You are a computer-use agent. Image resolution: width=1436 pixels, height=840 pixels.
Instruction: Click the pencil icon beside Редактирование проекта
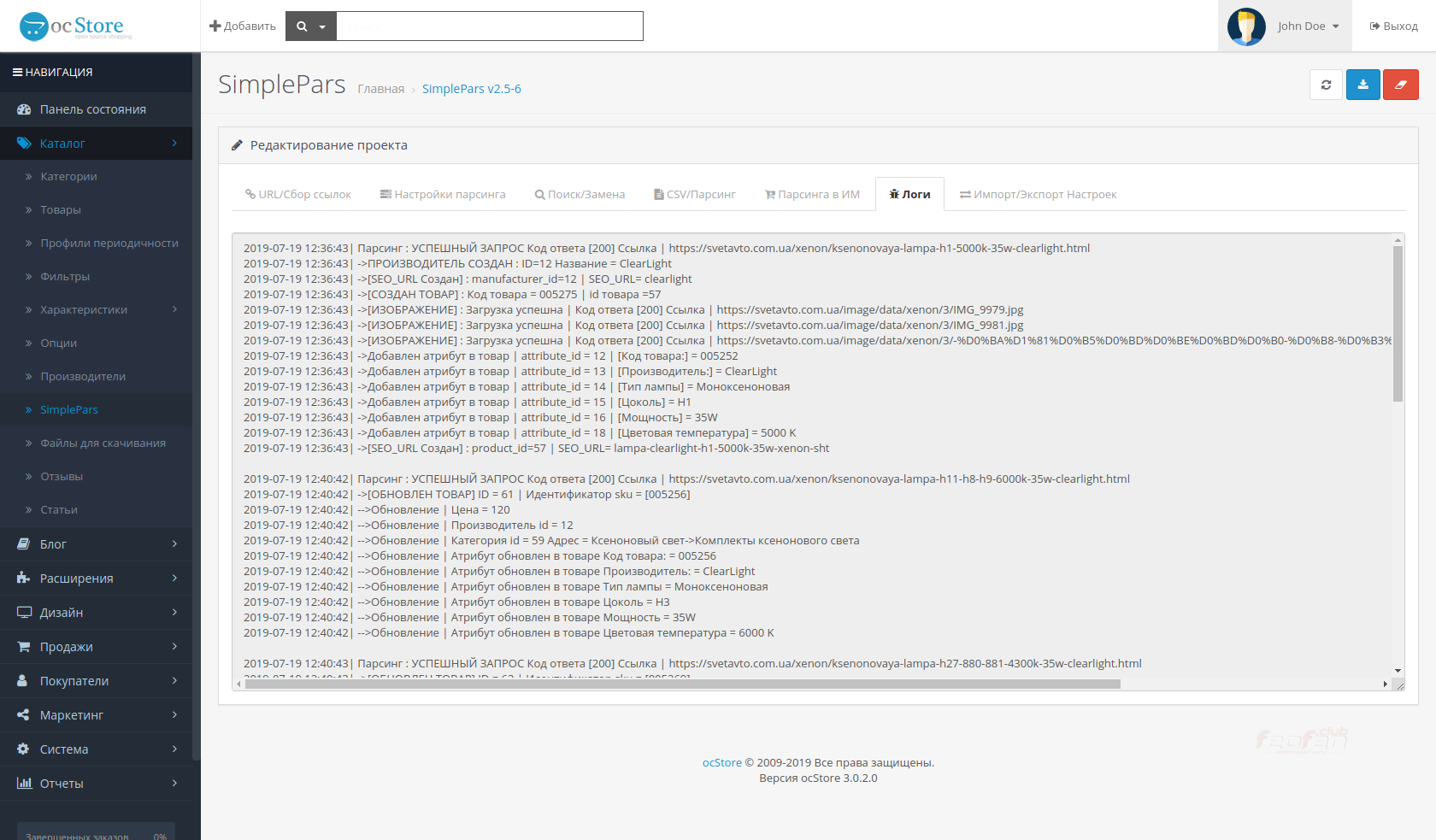[238, 145]
